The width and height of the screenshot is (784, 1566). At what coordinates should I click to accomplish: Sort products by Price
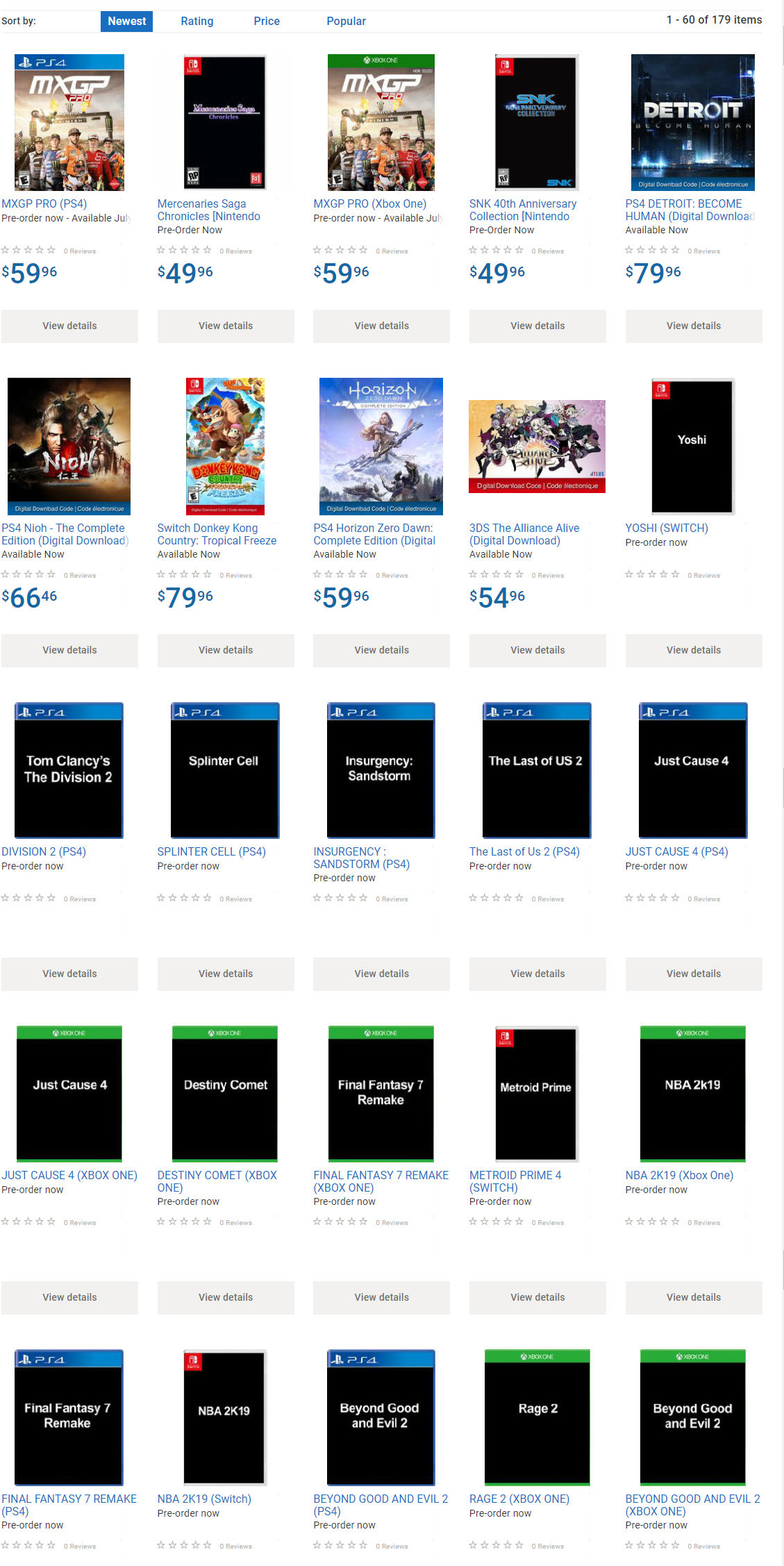267,21
